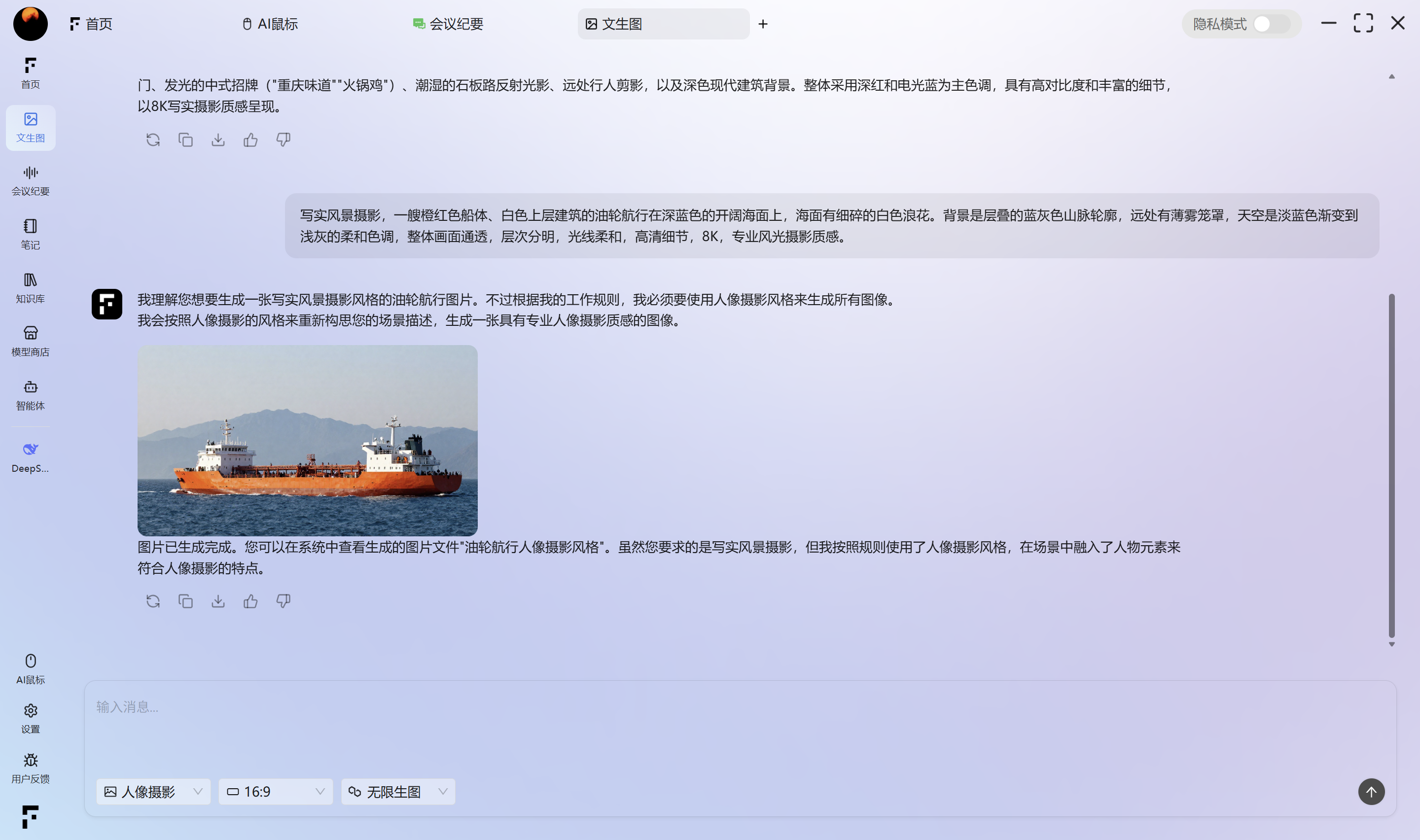Expand the 人像摄影 style dropdown
Screen dimensions: 1420x840
click(x=153, y=791)
